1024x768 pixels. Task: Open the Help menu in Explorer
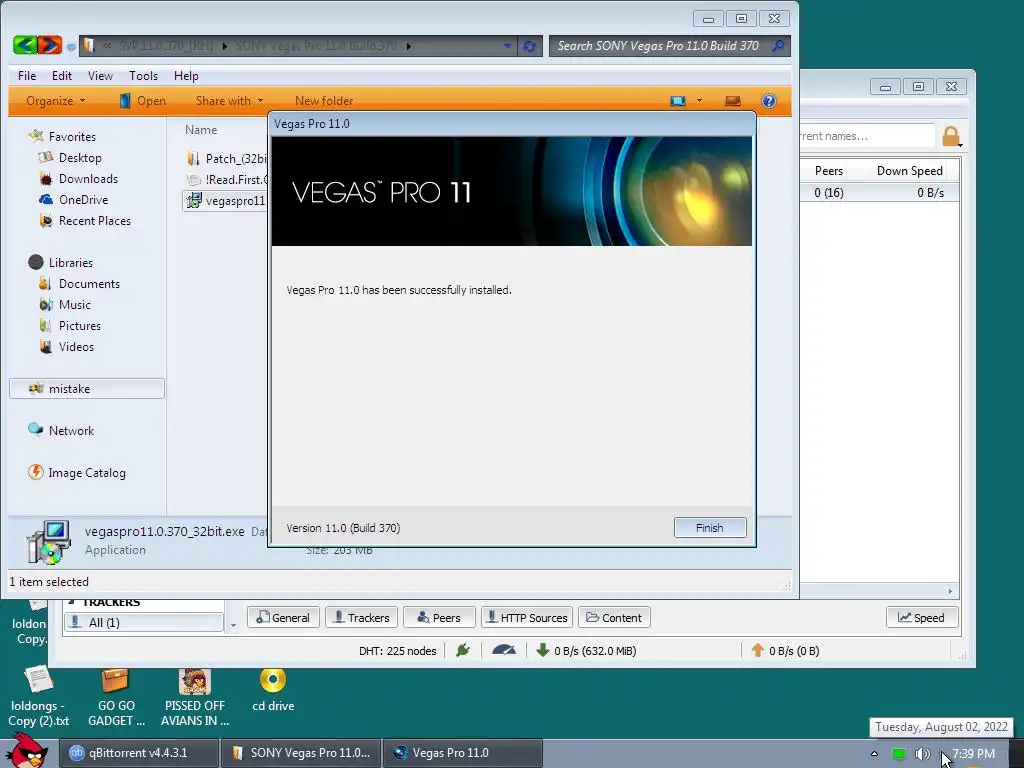tap(186, 76)
